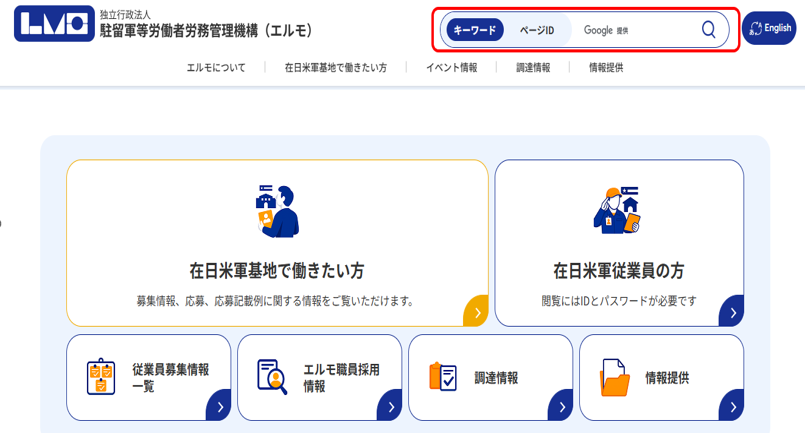Switch search mode to ページID

(536, 30)
